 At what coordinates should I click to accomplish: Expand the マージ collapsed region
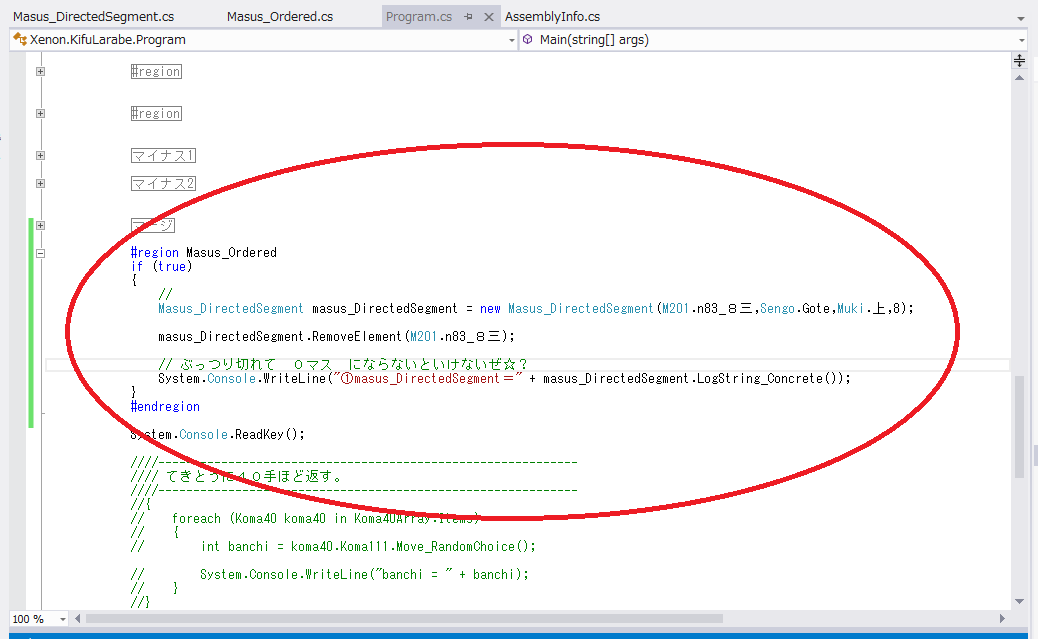click(x=40, y=225)
